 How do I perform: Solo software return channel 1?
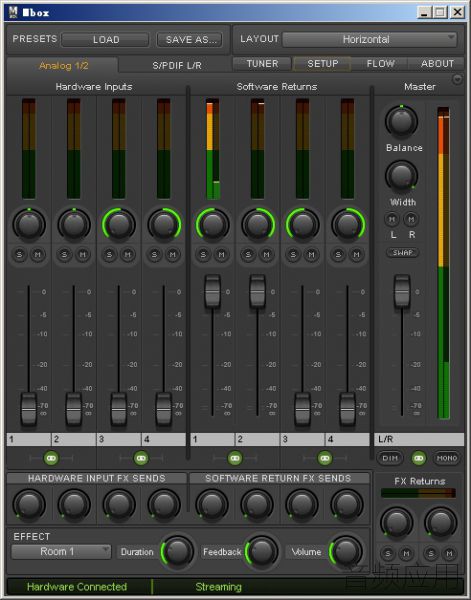point(203,254)
